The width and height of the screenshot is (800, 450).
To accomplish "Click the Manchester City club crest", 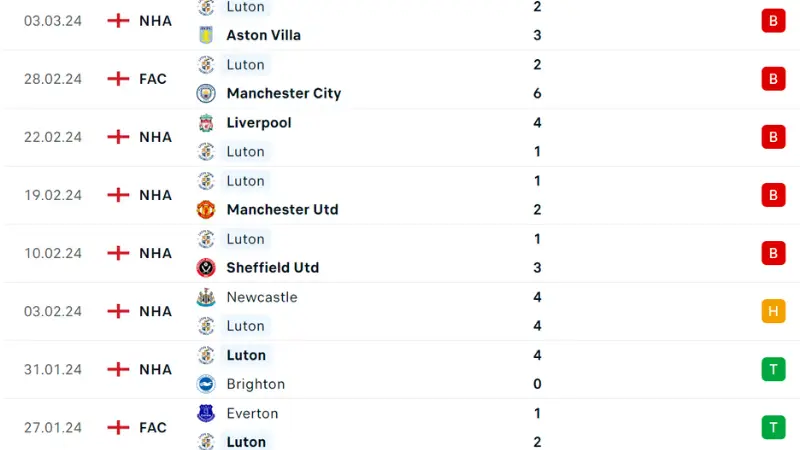I will coord(206,93).
